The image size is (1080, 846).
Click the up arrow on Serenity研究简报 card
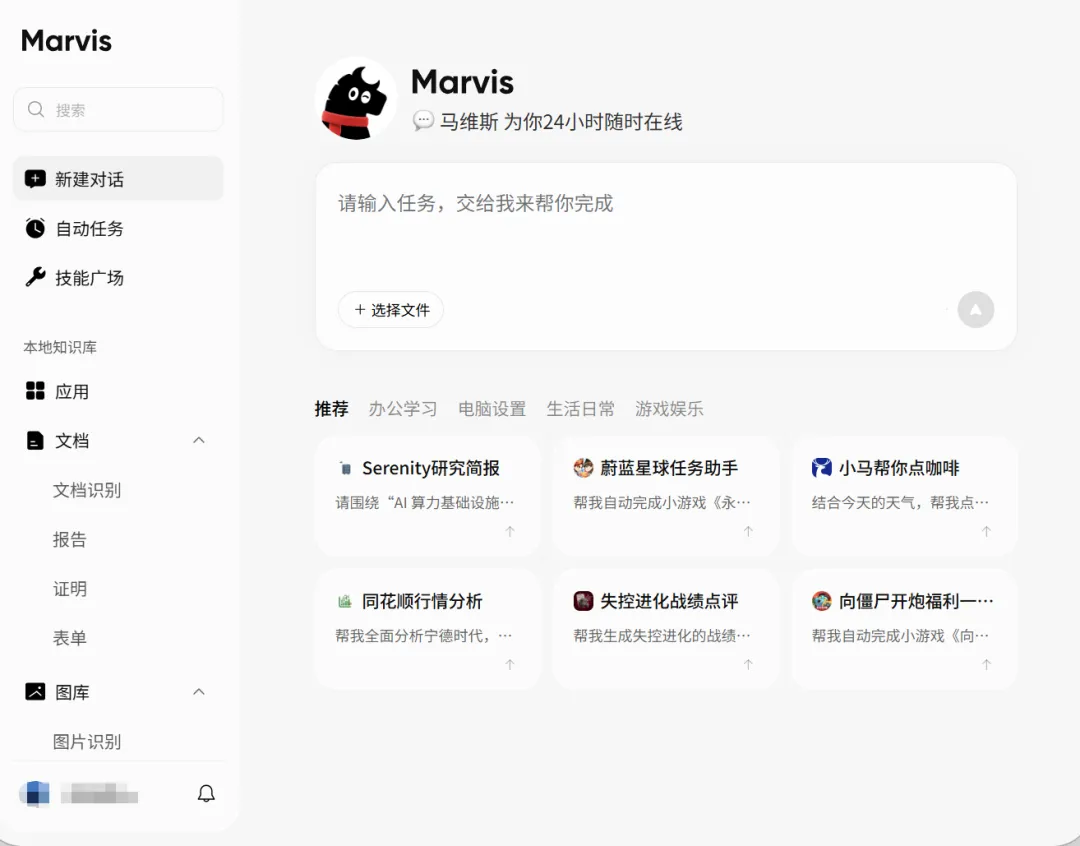click(x=510, y=531)
